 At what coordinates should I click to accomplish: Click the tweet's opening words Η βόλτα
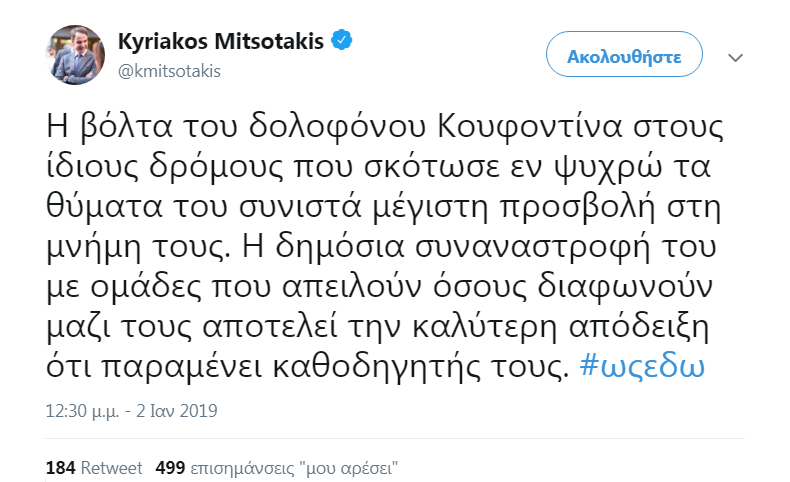pyautogui.click(x=109, y=127)
